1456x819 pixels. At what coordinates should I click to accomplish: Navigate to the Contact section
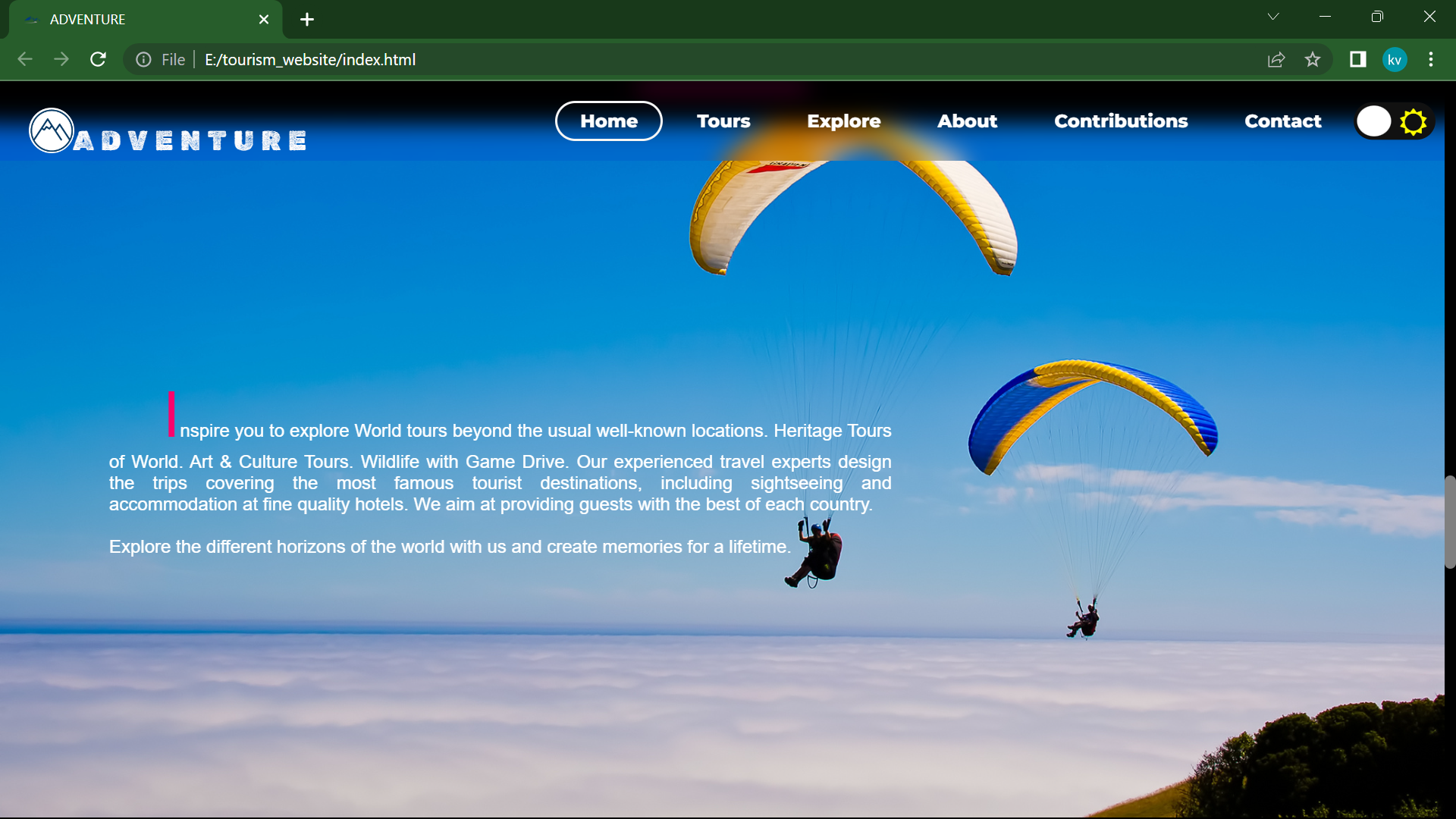[x=1282, y=121]
